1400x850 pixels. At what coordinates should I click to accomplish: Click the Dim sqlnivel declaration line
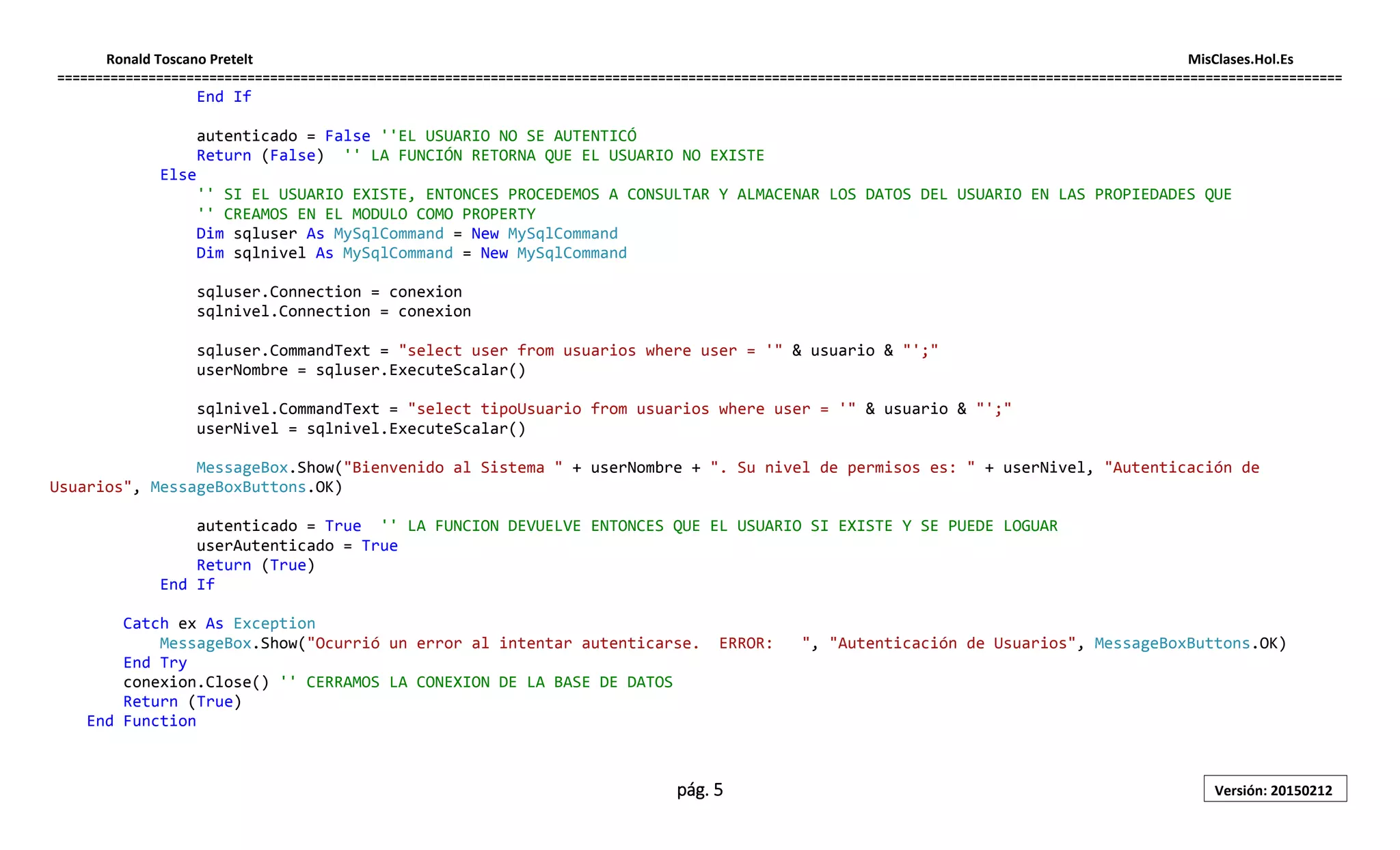click(x=411, y=253)
